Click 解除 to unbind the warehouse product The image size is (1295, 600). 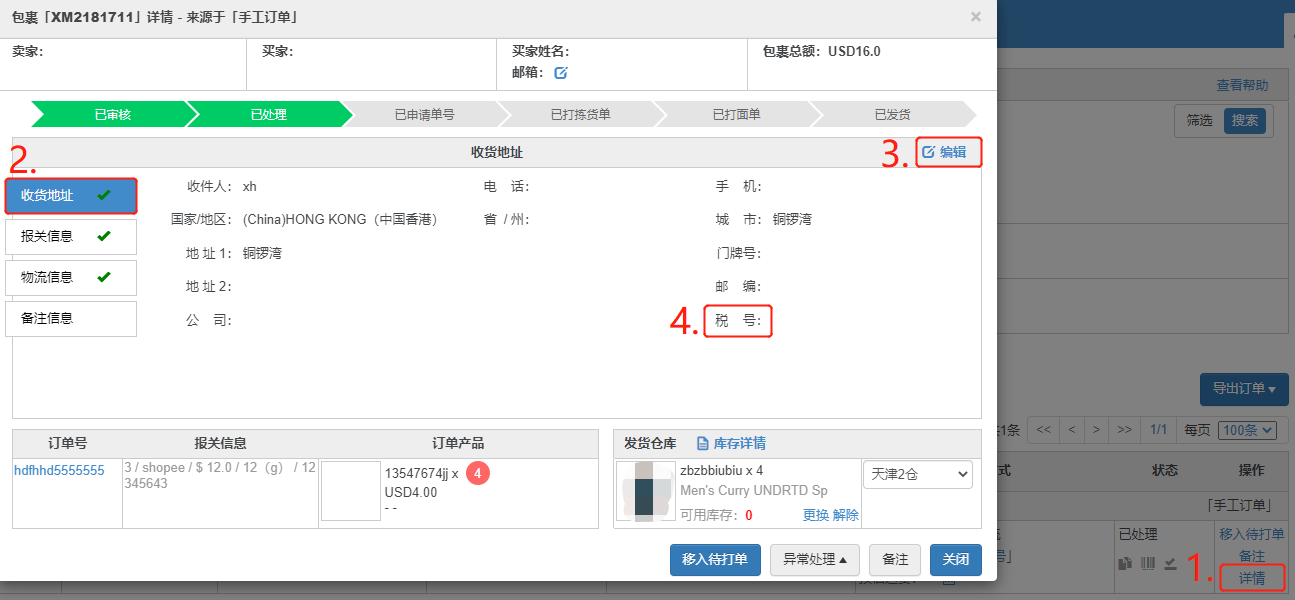pyautogui.click(x=845, y=515)
